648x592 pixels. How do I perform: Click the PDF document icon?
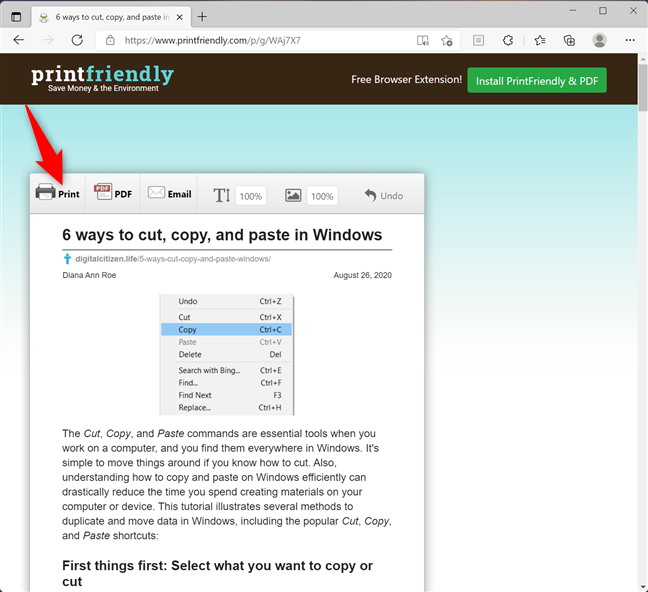(x=103, y=191)
